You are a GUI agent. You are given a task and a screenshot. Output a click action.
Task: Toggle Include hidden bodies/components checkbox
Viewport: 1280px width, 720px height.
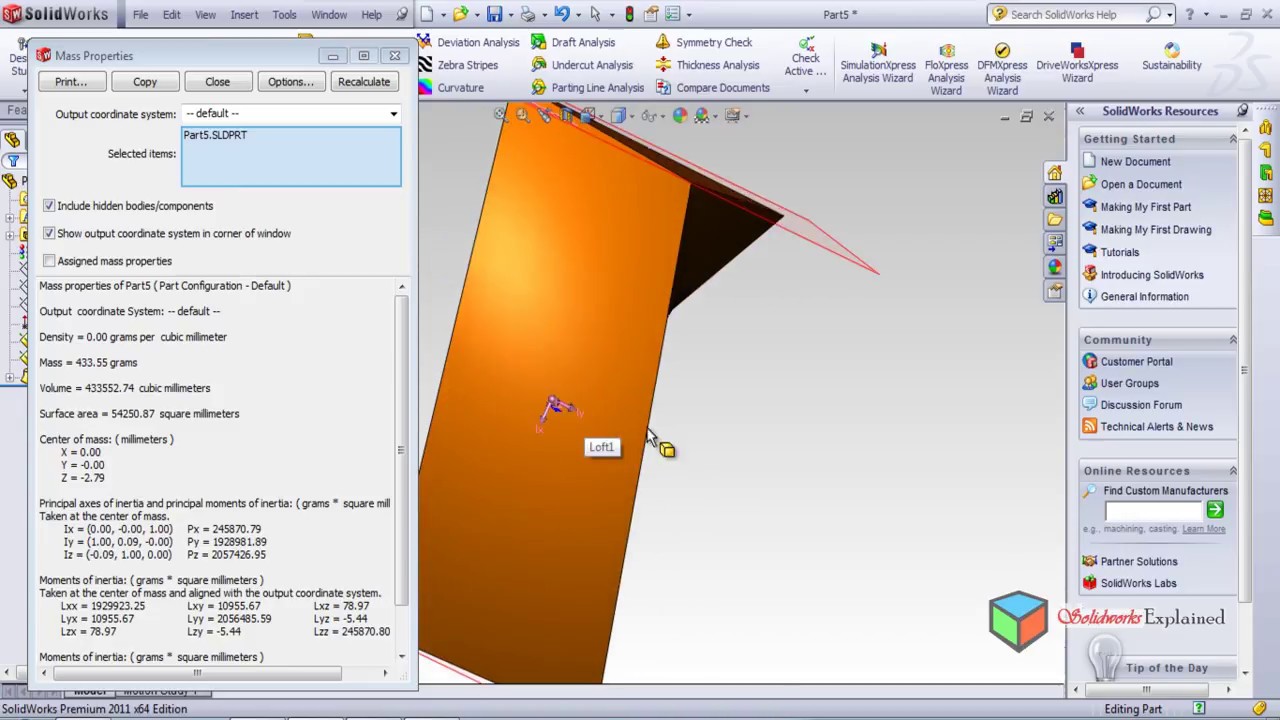click(49, 206)
